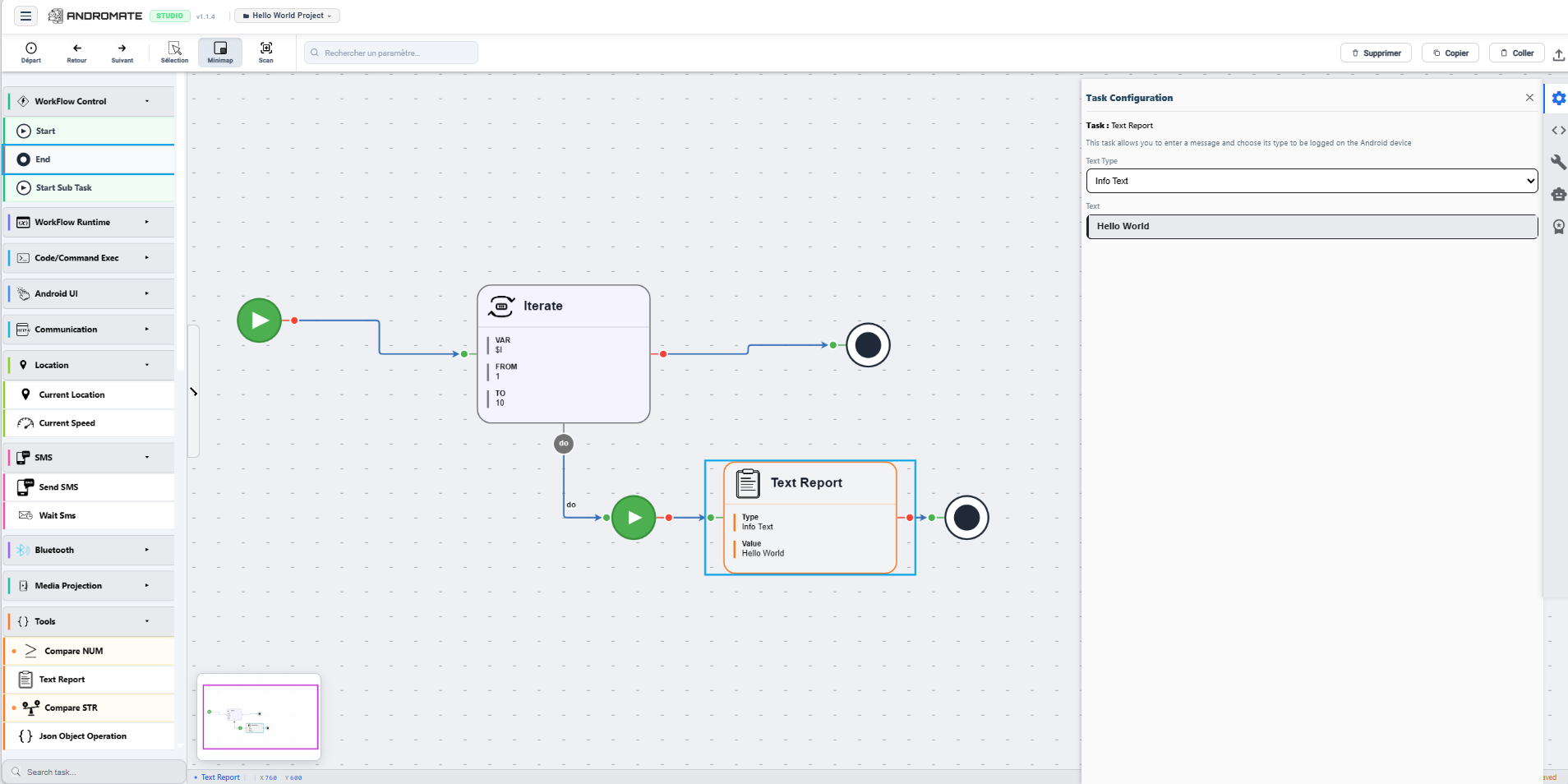
Task: Click the Départ toolbar icon
Action: pyautogui.click(x=31, y=53)
